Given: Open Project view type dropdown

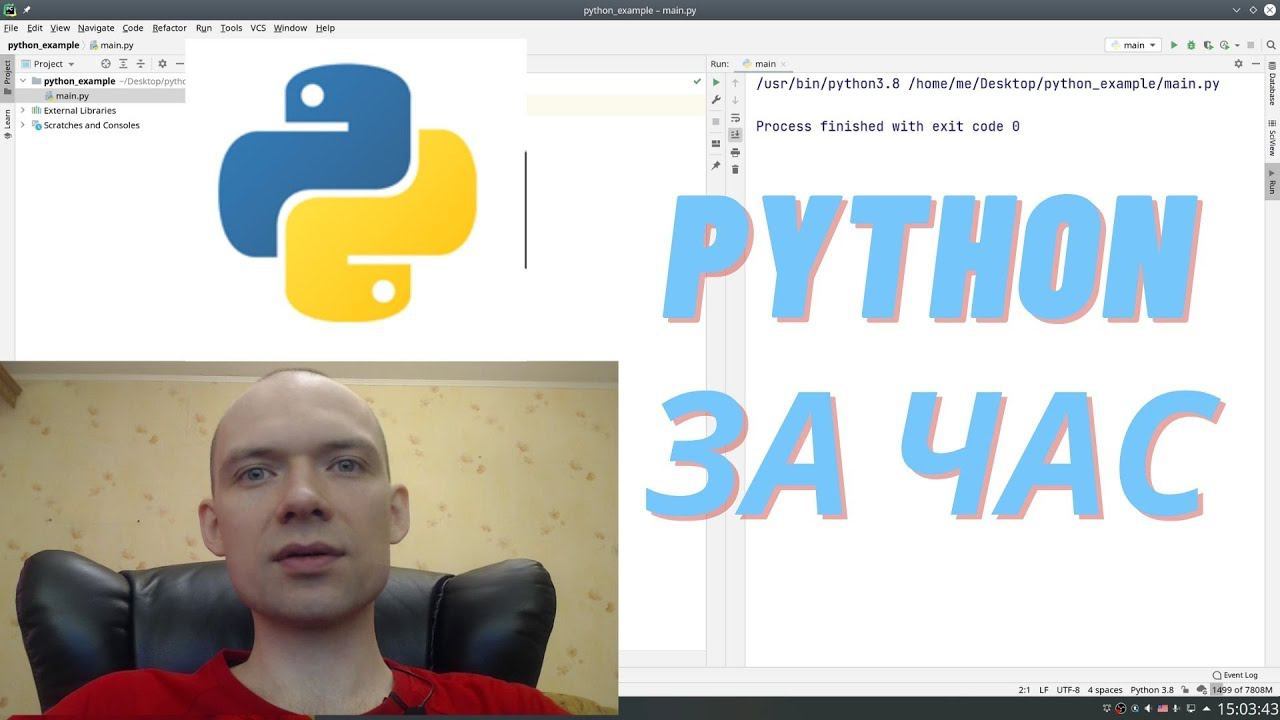Looking at the screenshot, I should [x=47, y=64].
